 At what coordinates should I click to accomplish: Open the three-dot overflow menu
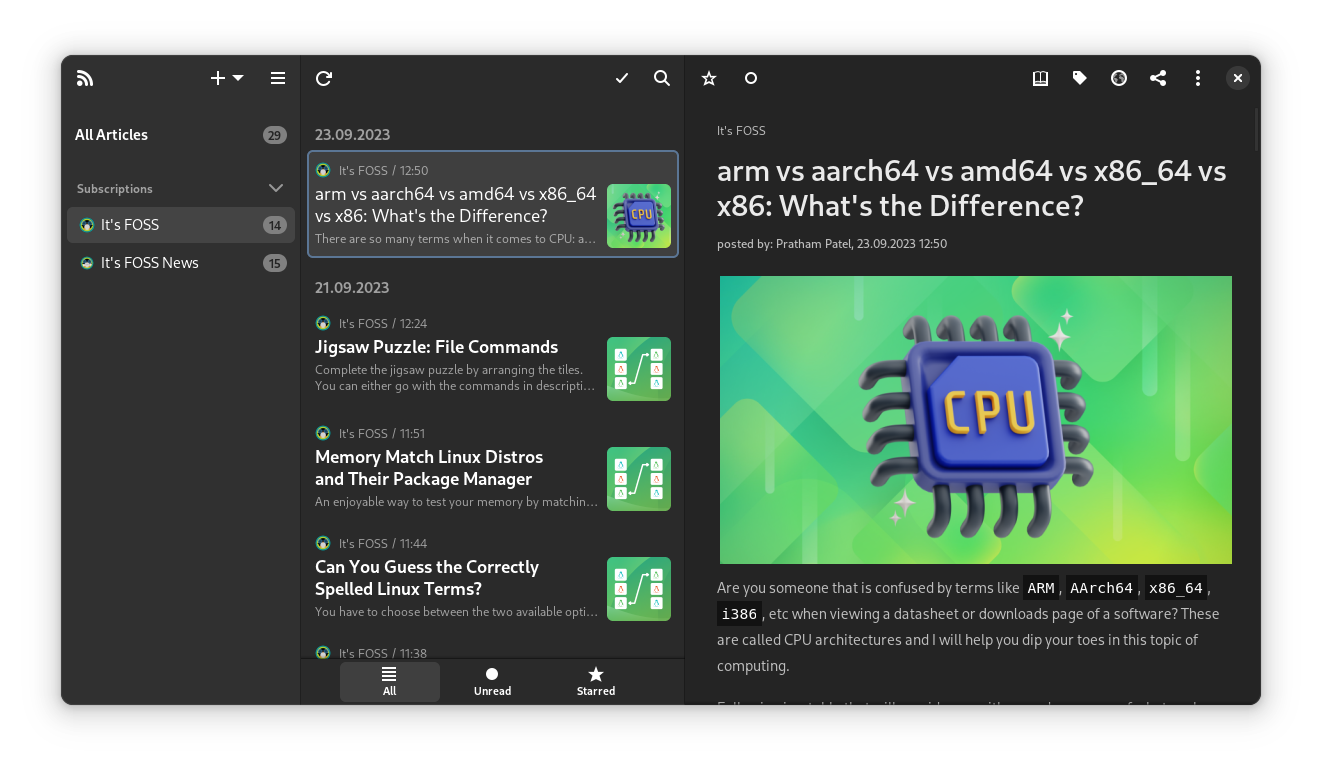1197,78
